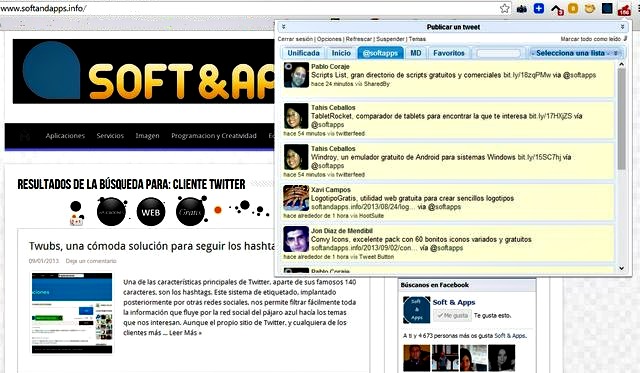This screenshot has width=640, height=373.
Task: Click Jon Diaz de Mendibil username
Action: click(x=342, y=231)
